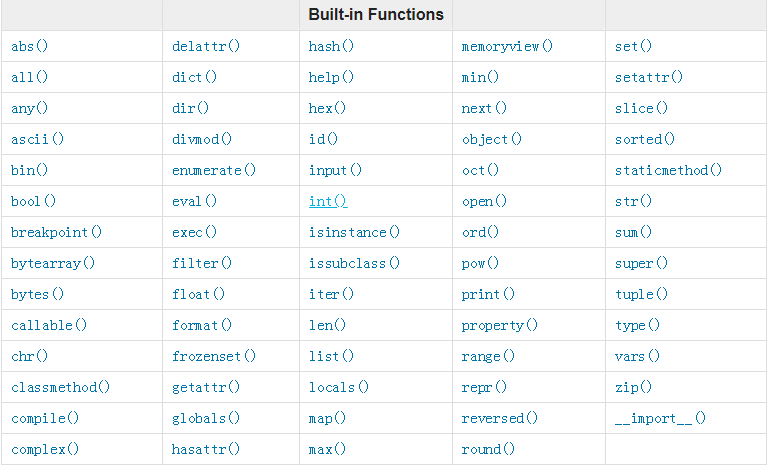
Task: Click the pow() link
Action: click(480, 263)
